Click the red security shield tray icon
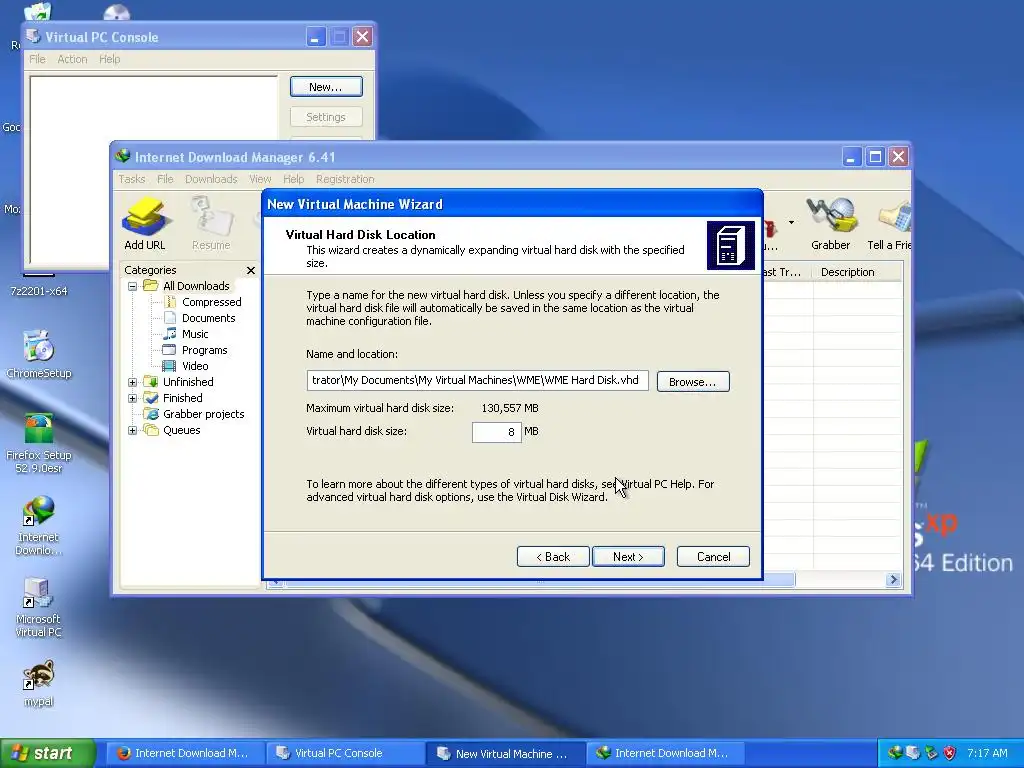 [x=950, y=753]
